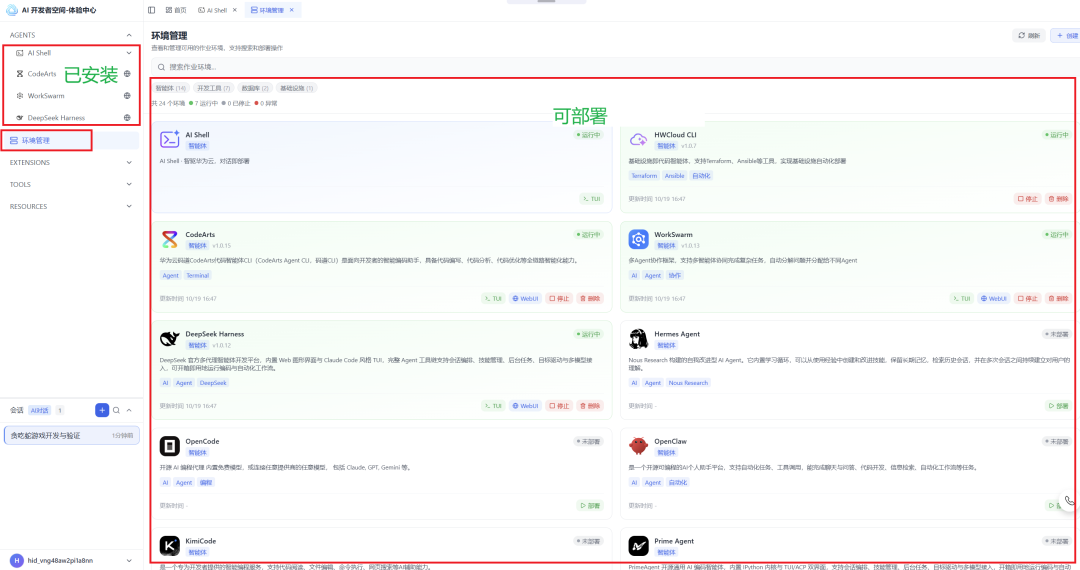The height and width of the screenshot is (570, 1080).
Task: Open WebUI for WorkSwarm card
Action: (993, 299)
